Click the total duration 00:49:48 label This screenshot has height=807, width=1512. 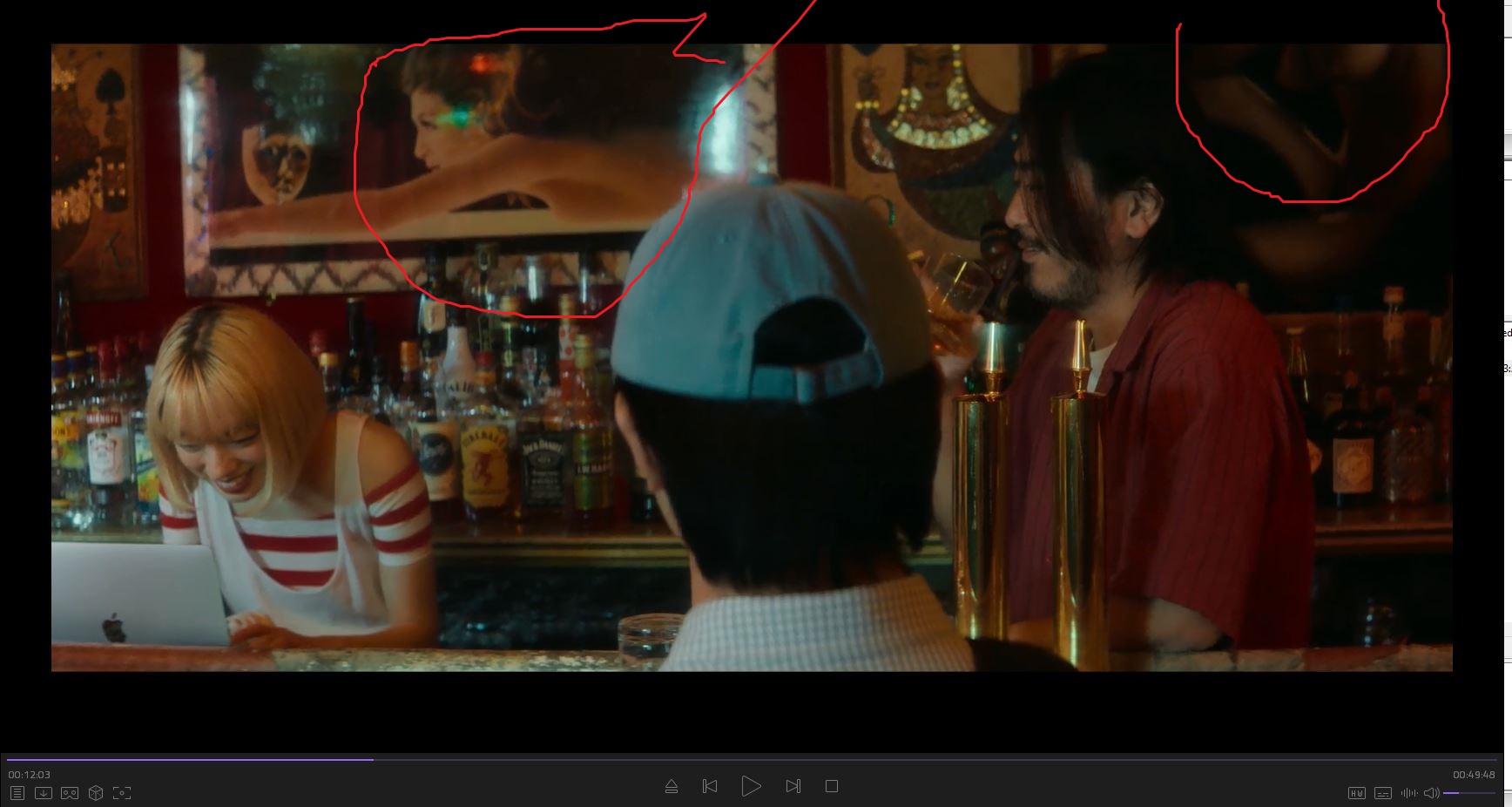coord(1473,775)
